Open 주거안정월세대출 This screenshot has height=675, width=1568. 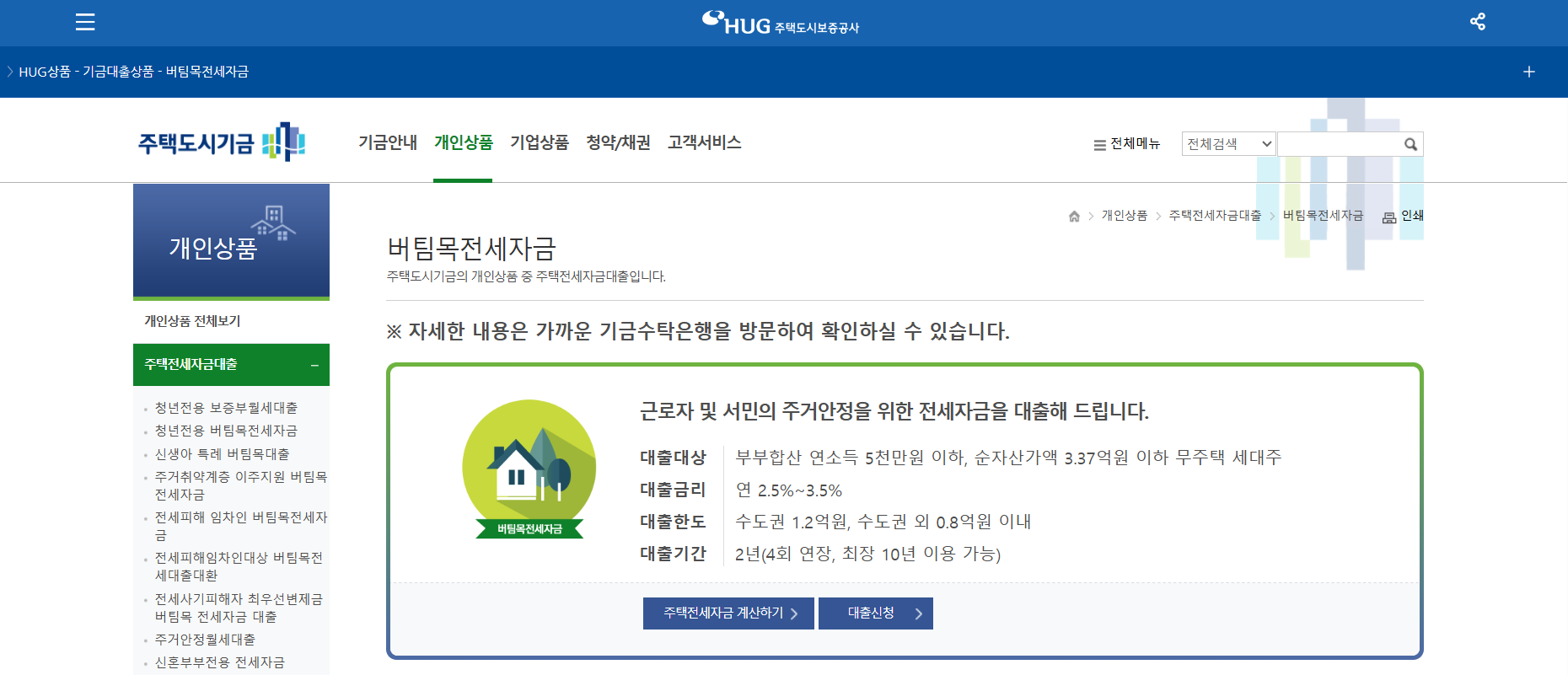[x=205, y=640]
